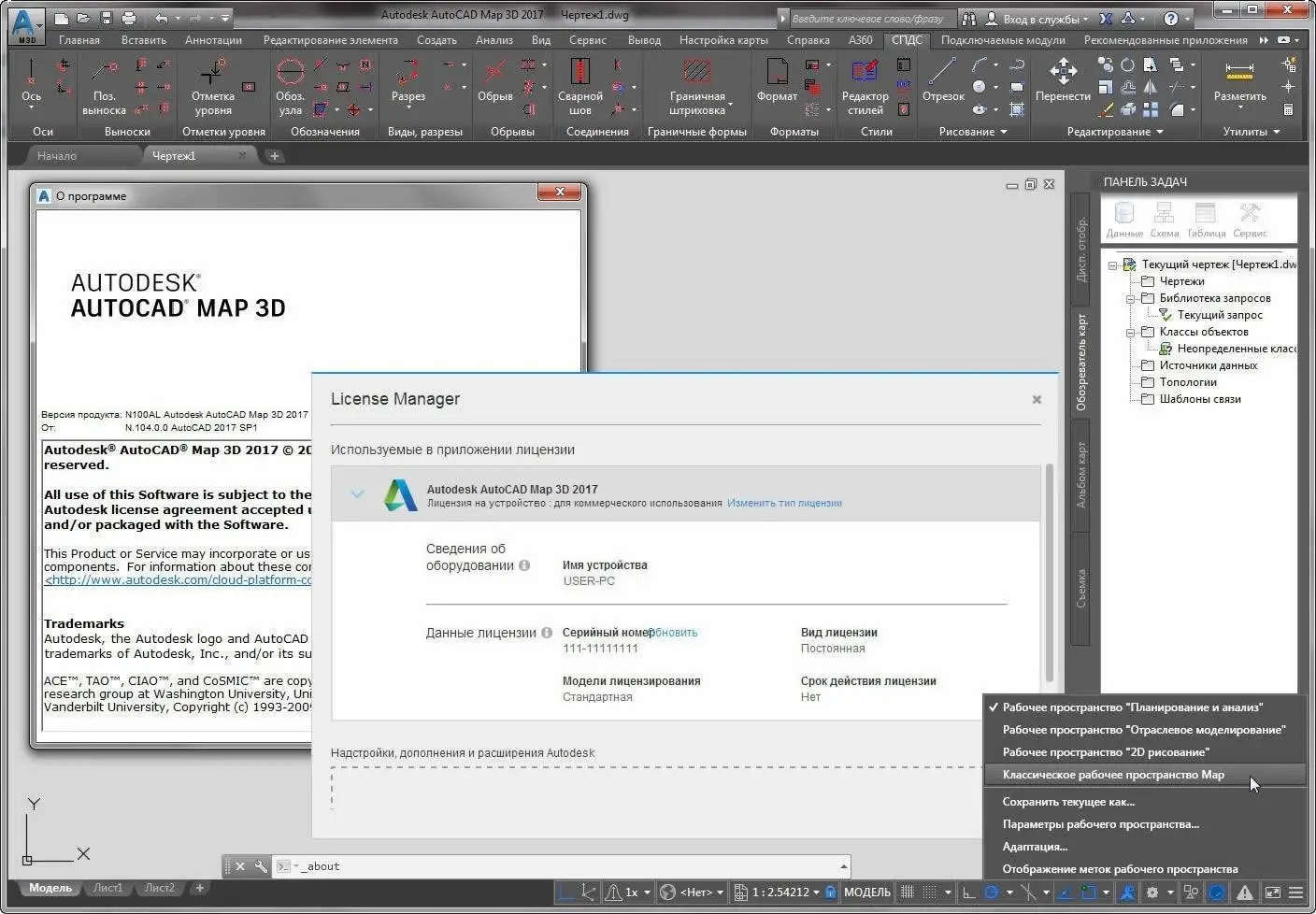Click the Формат sheet format tool
Image resolution: width=1316 pixels, height=914 pixels.
(777, 81)
